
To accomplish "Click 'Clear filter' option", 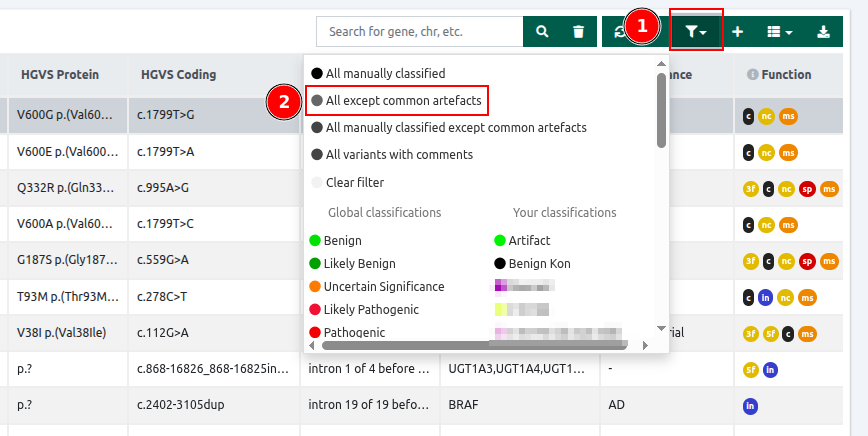I will click(x=354, y=183).
